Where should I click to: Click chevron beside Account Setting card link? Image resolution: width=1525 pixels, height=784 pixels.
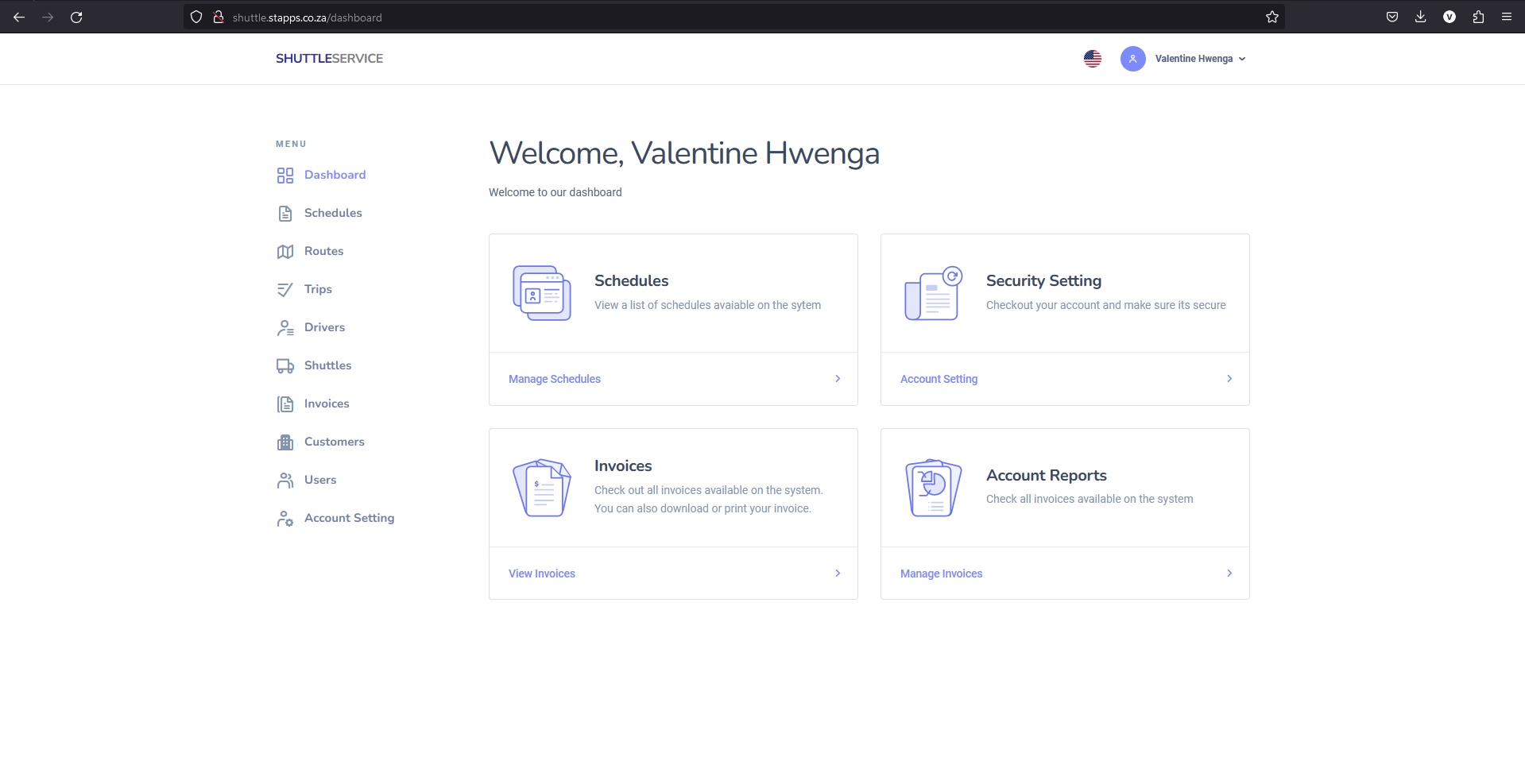[x=1229, y=379]
